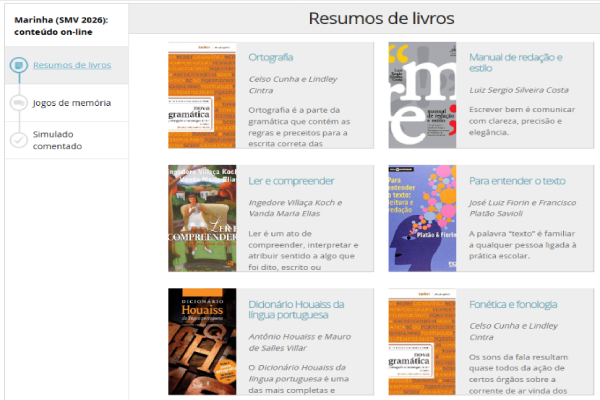Screen dimensions: 600x400
Task: Click author text Ingedore Villaça Koch e Vanda Maria Elias
Action: tap(295, 208)
